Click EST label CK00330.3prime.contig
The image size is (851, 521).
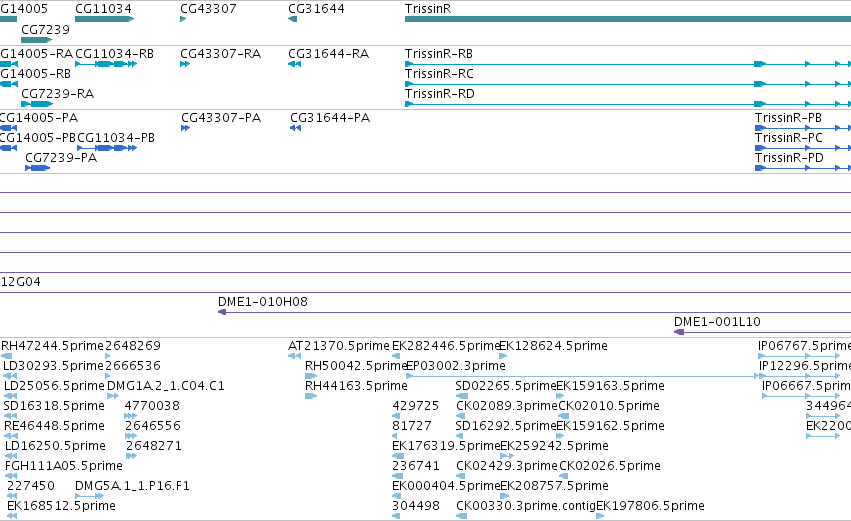coord(526,506)
